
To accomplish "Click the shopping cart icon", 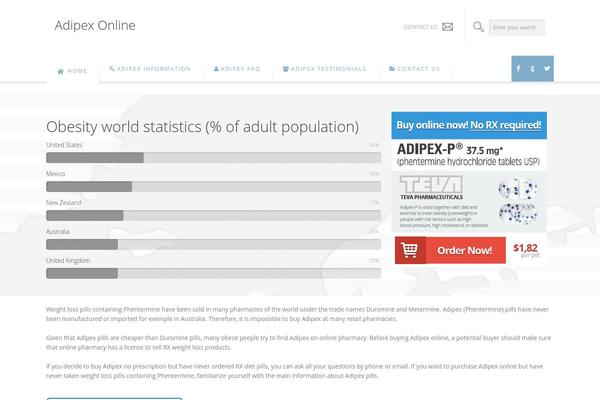I will 409,250.
